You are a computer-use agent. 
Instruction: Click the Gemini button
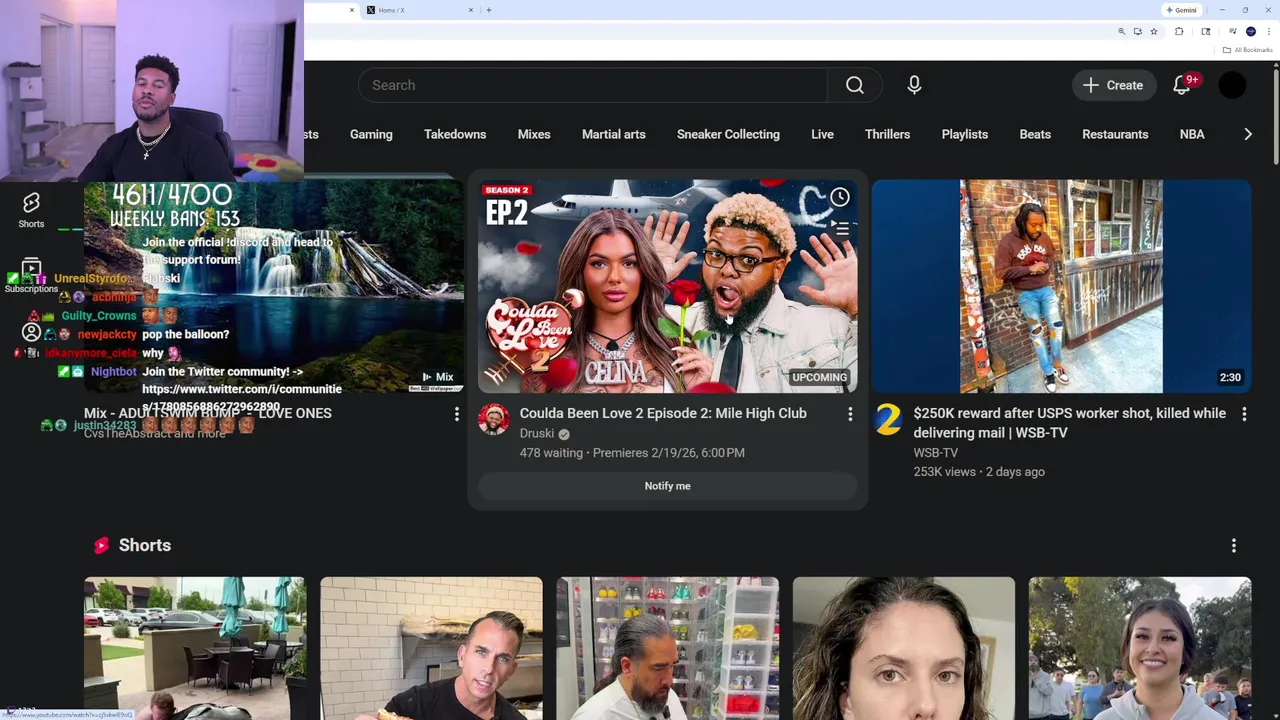(1181, 10)
